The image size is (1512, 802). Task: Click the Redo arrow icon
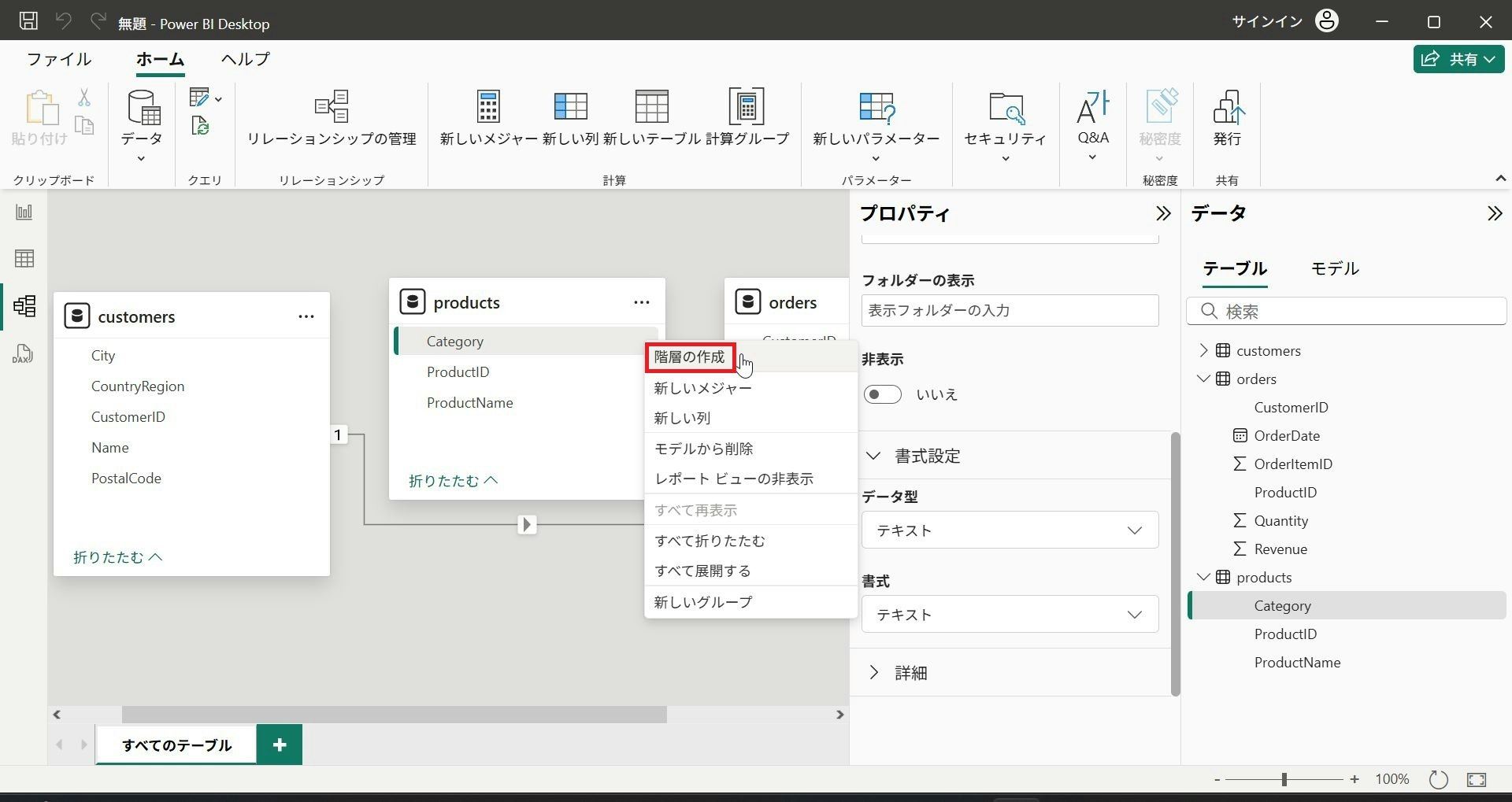[x=98, y=21]
